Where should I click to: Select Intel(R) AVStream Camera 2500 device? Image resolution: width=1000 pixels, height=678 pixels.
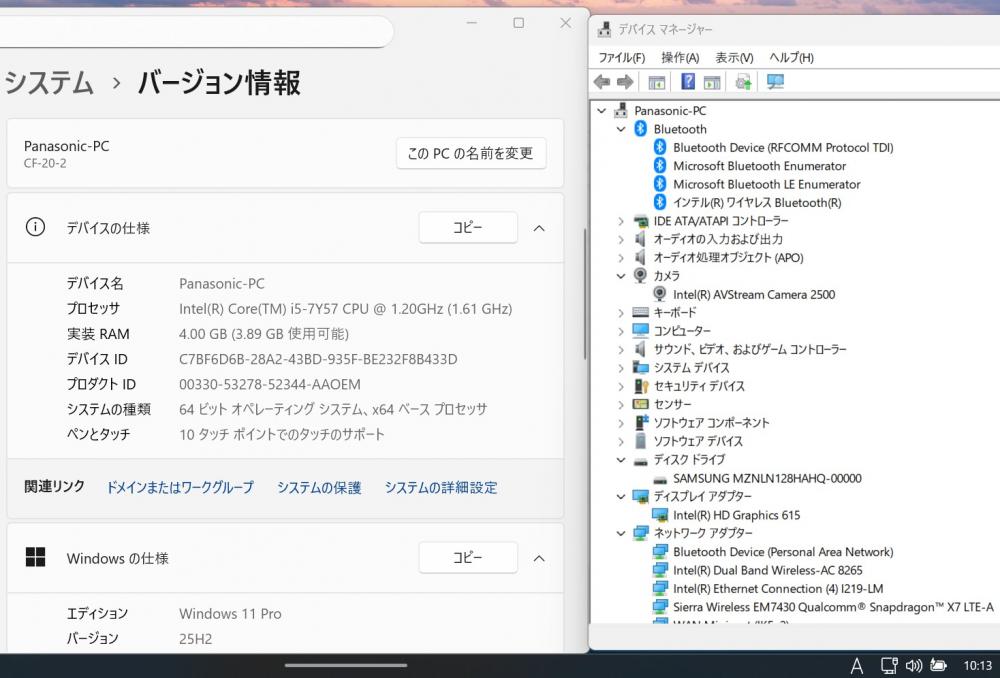point(753,294)
